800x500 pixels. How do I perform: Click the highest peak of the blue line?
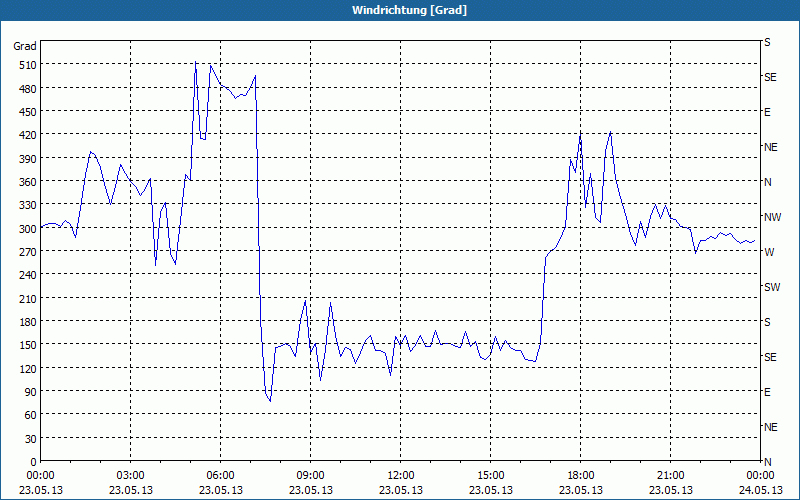(x=196, y=62)
